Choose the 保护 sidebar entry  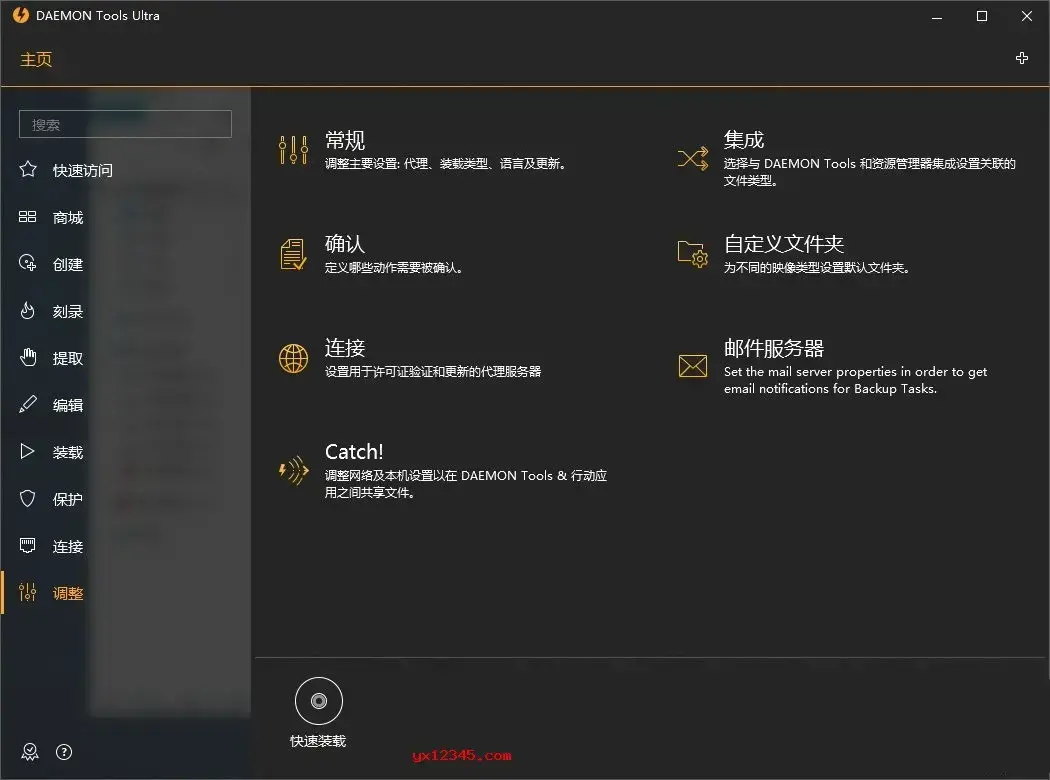pos(68,499)
